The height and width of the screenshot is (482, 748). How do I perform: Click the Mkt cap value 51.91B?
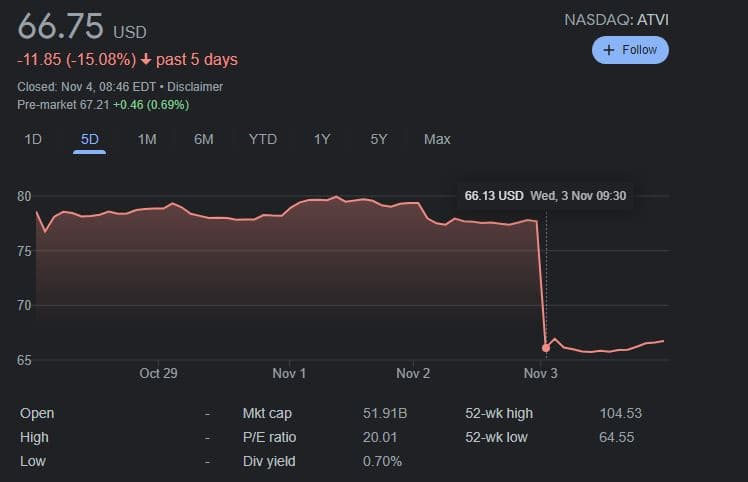pyautogui.click(x=382, y=413)
